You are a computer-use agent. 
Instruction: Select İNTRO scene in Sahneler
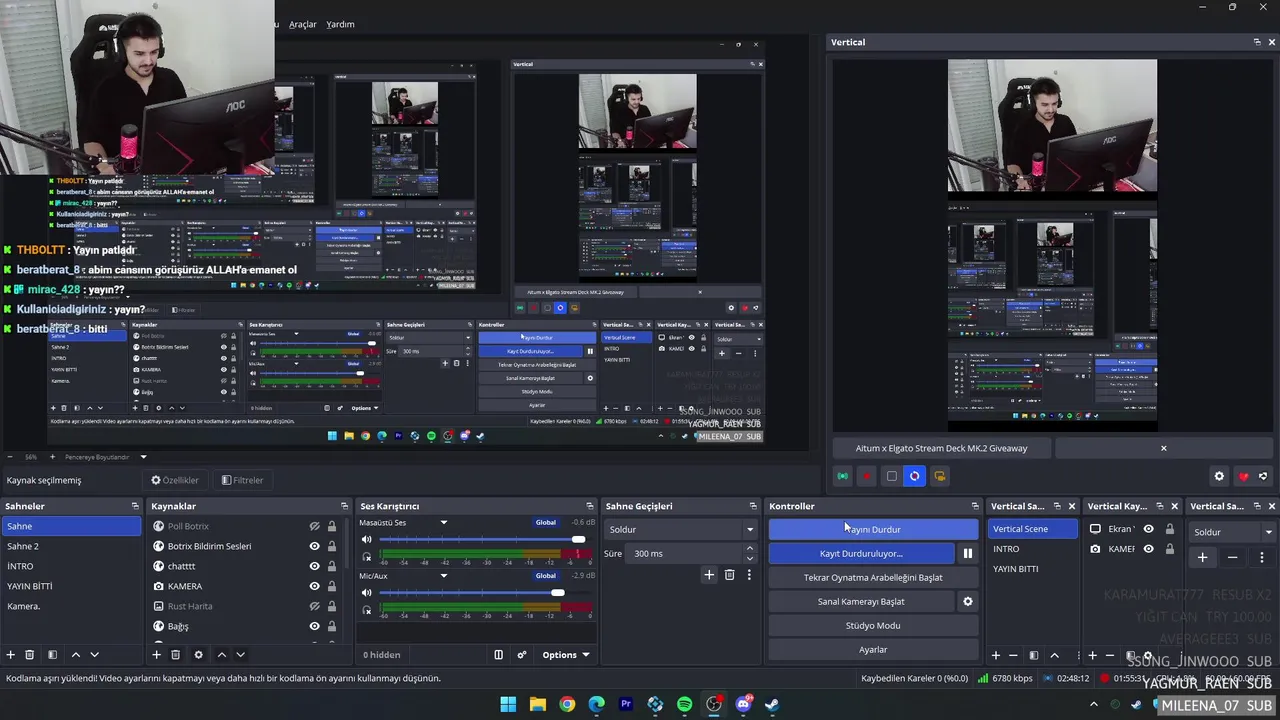pyautogui.click(x=72, y=566)
